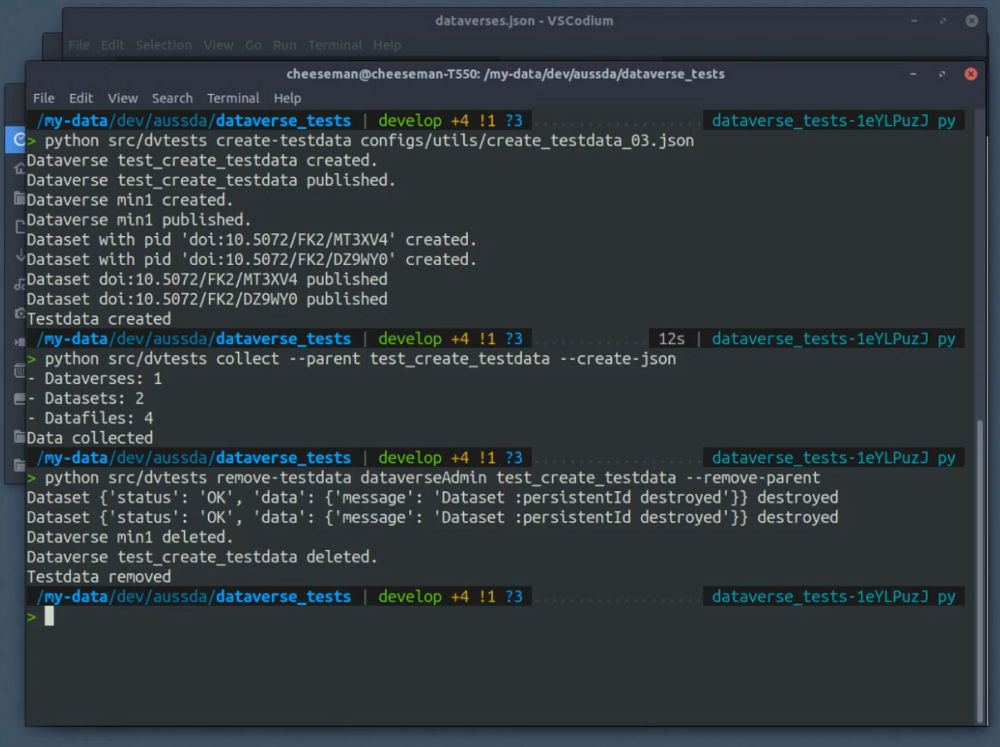Open Edit menu in VSCodium window
The height and width of the screenshot is (747, 1000).
pyautogui.click(x=112, y=45)
